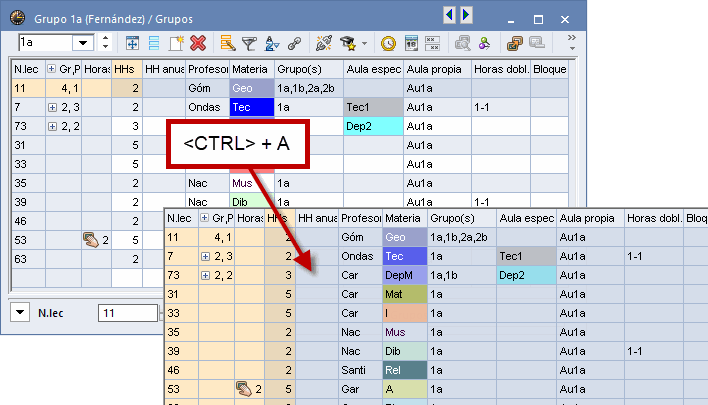708x405 pixels.
Task: Click the greyed monitor icon at toolbar end
Action: (537, 43)
